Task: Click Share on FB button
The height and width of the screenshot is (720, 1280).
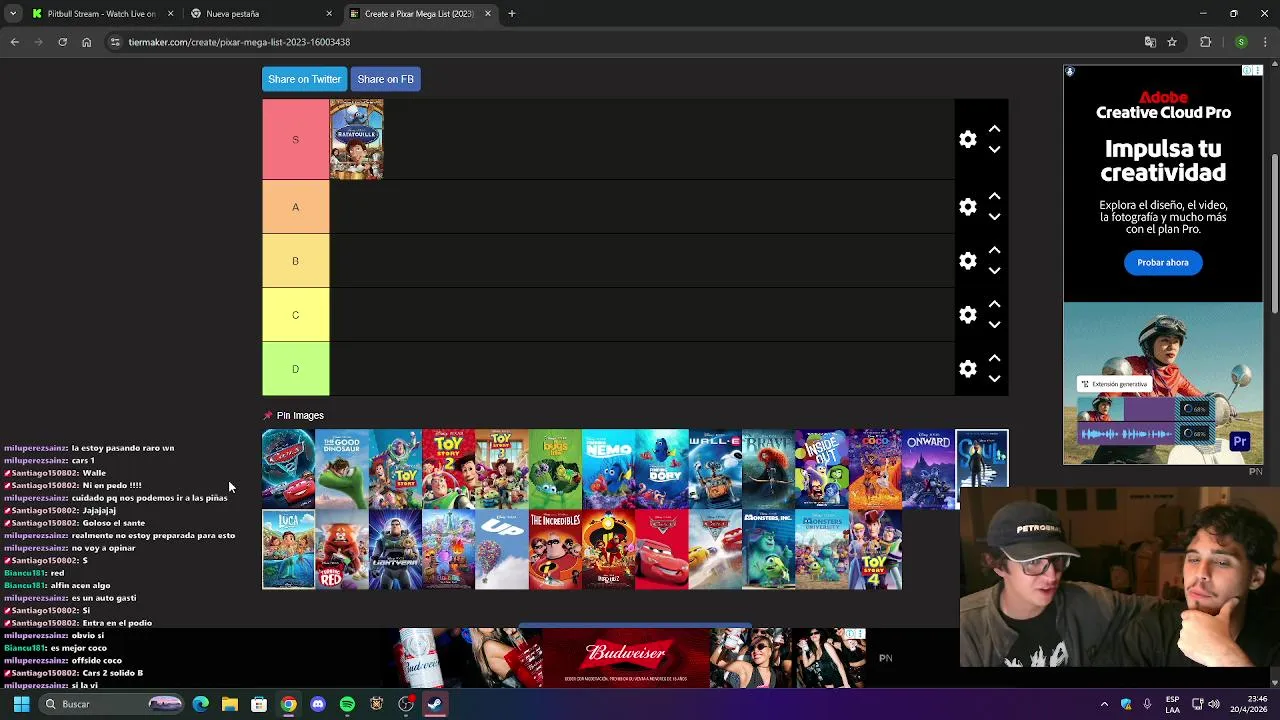Action: 385,79
